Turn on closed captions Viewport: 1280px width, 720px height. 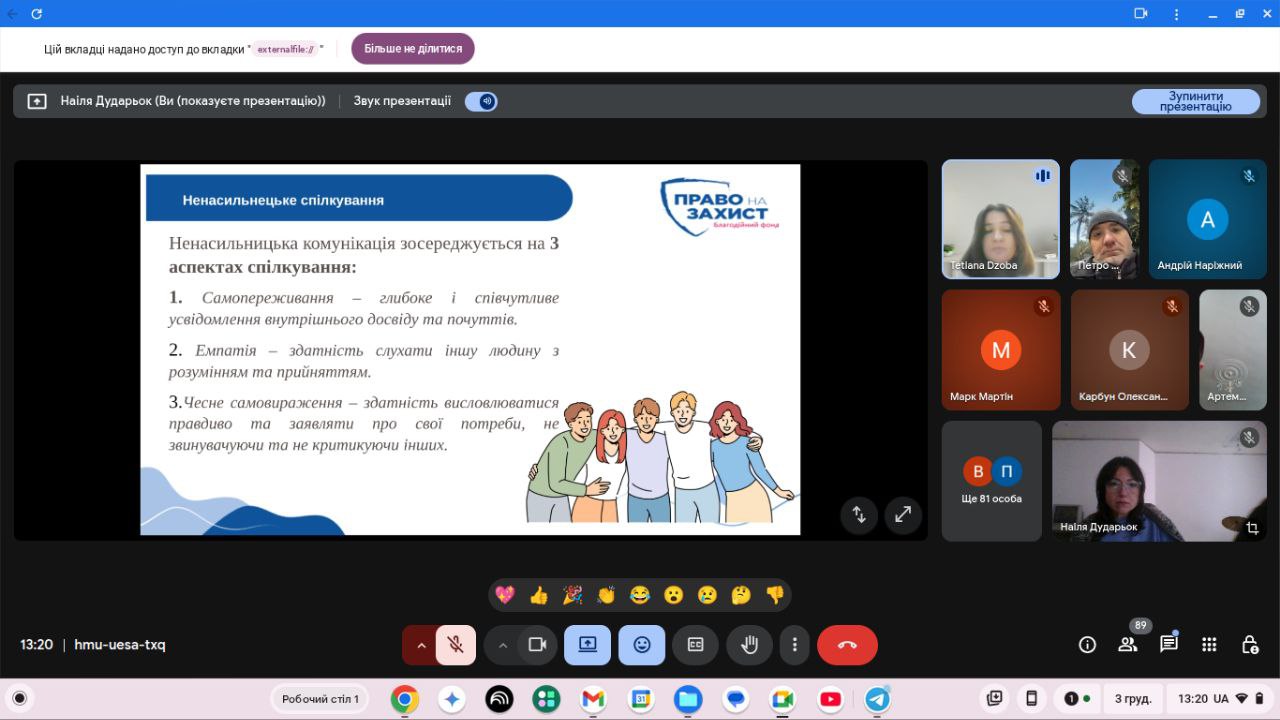[695, 645]
